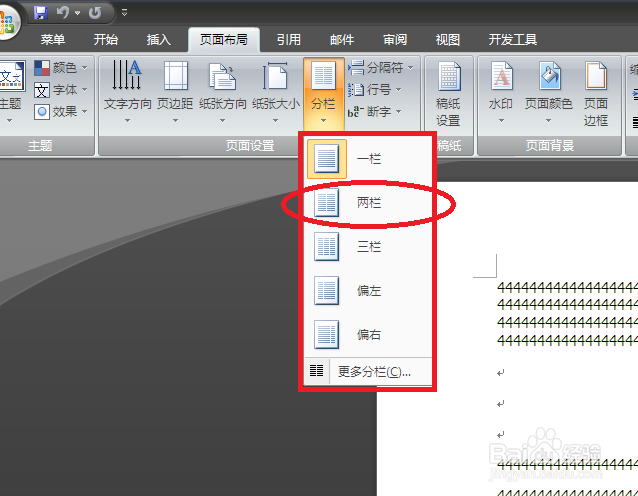The image size is (638, 496).
Task: Select the 页面布局 tab
Action: click(x=224, y=39)
